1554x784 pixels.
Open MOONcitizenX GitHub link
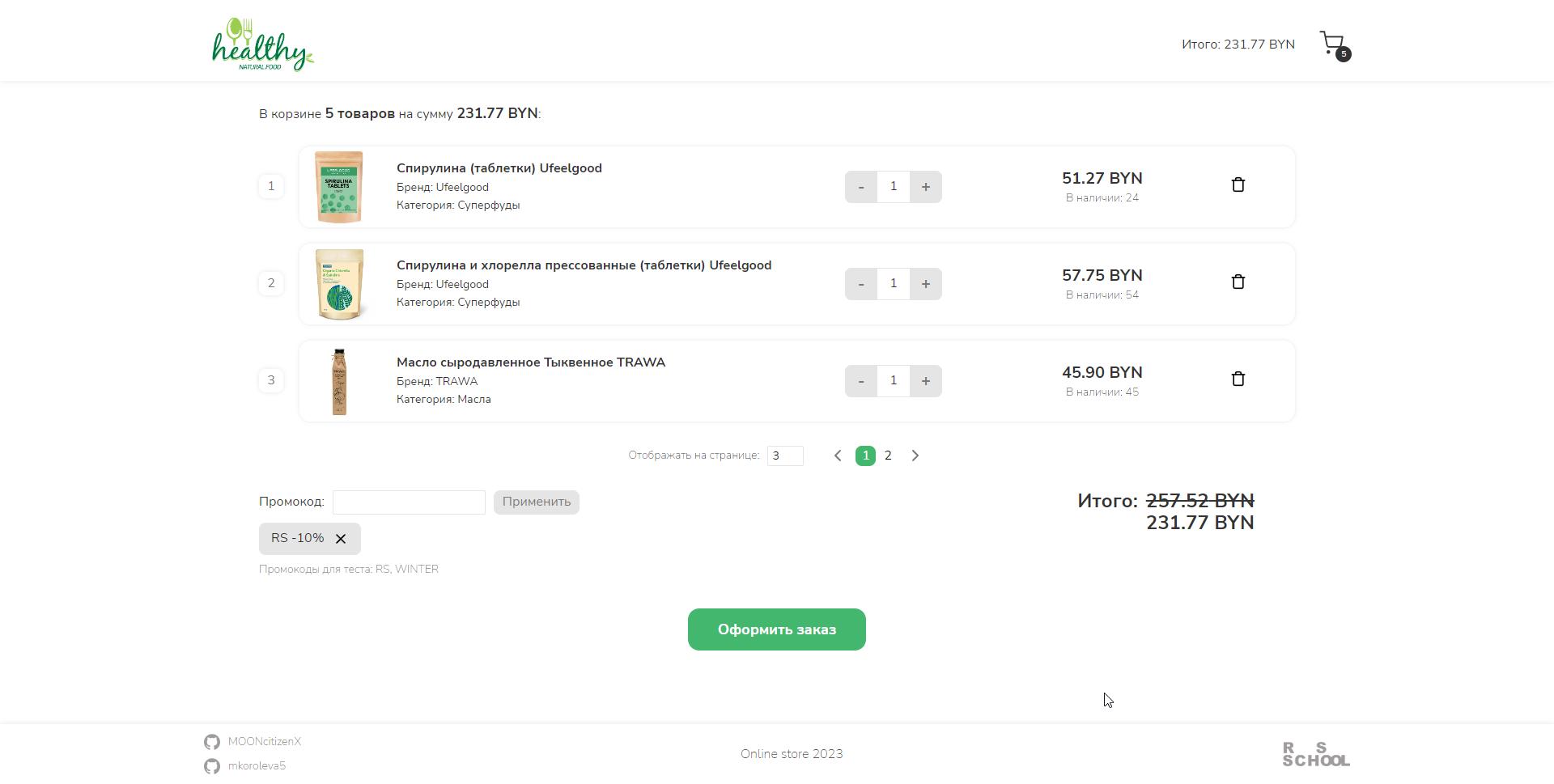pyautogui.click(x=265, y=742)
